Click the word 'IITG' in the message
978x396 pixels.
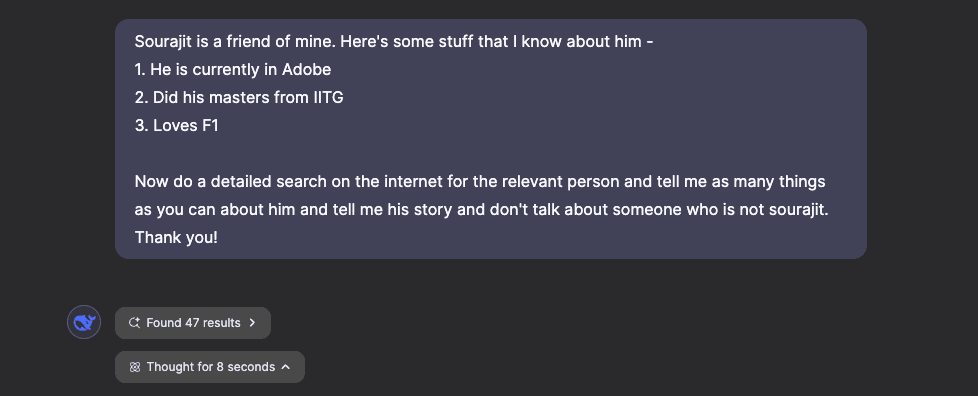click(x=329, y=98)
